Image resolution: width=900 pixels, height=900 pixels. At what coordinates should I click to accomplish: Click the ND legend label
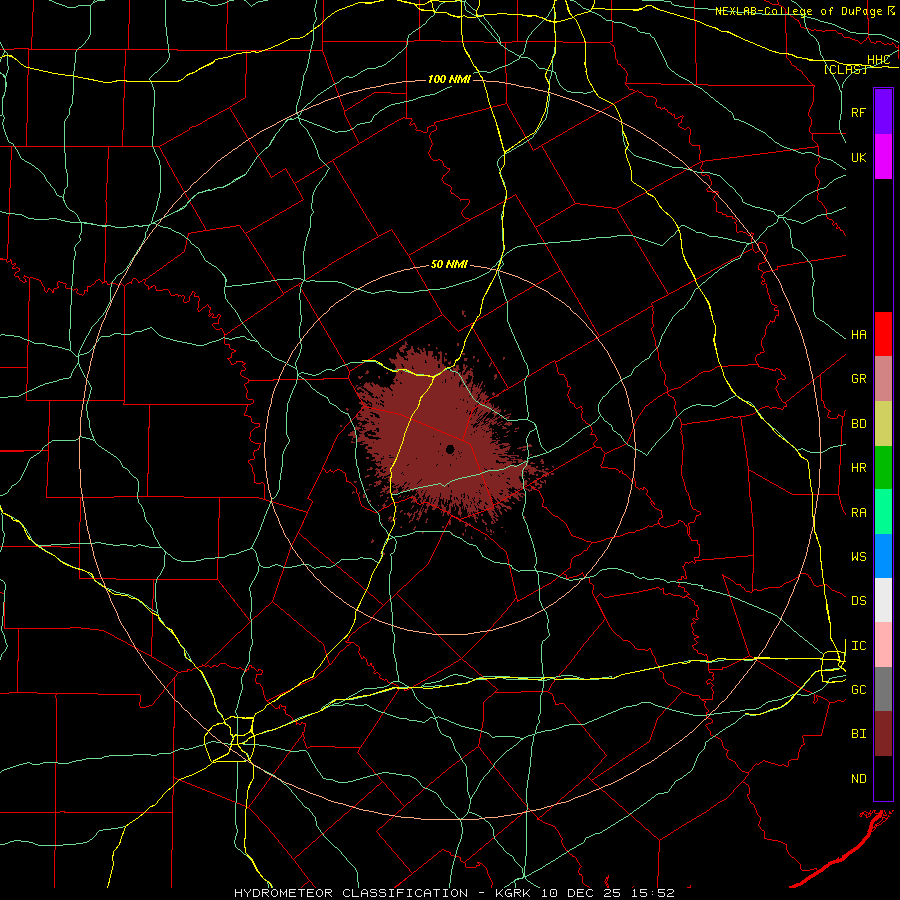pyautogui.click(x=858, y=779)
